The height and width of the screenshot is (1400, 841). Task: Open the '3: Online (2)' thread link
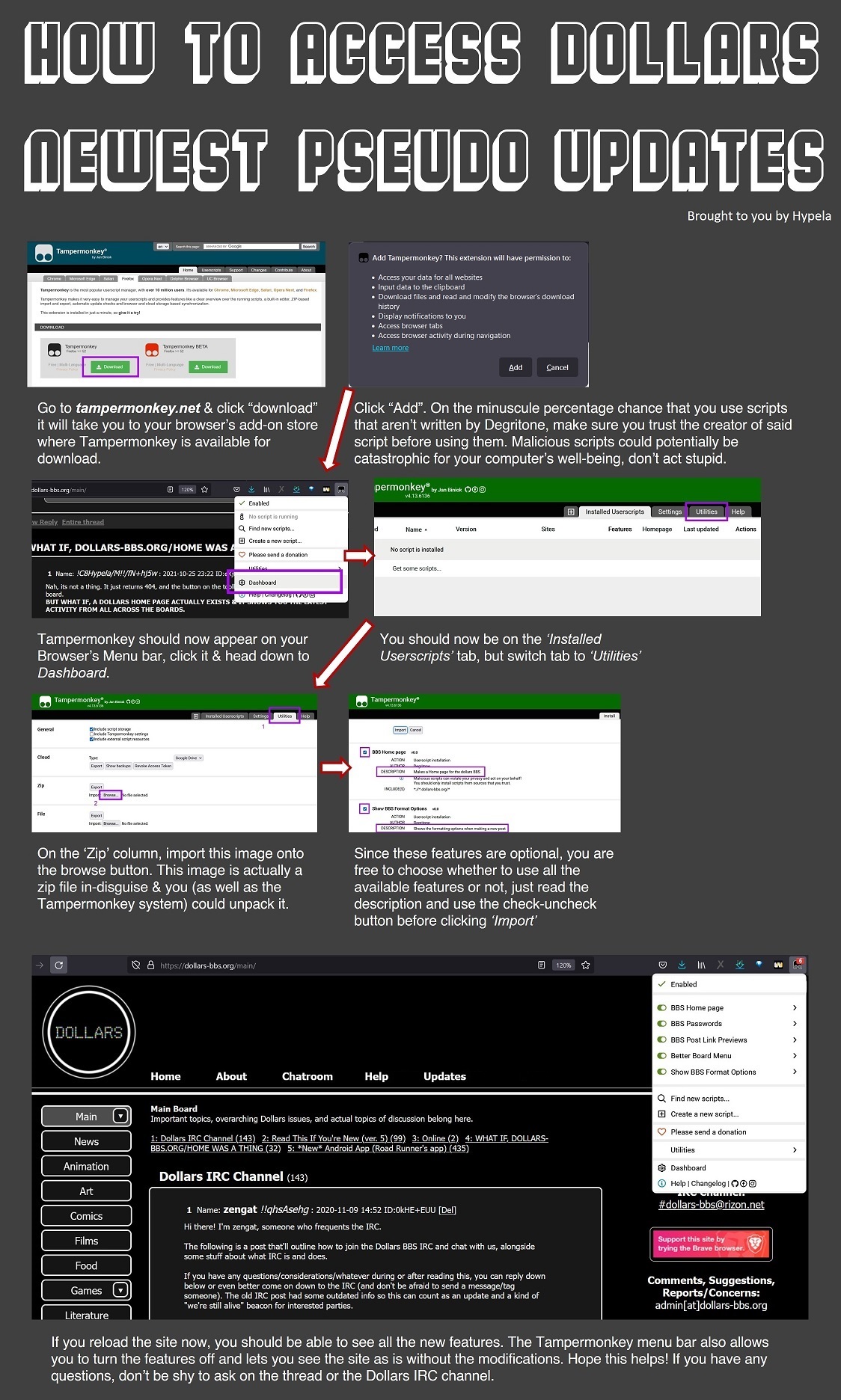tap(435, 1138)
